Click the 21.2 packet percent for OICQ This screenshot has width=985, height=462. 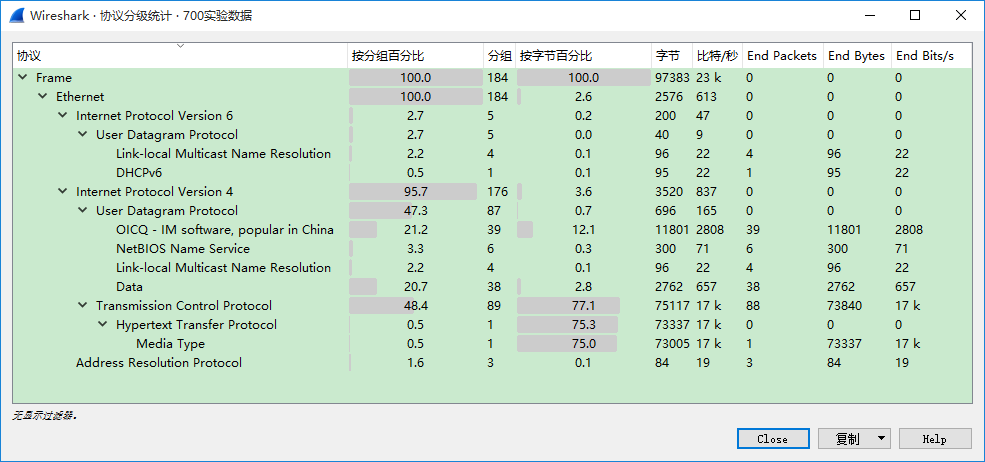click(416, 230)
